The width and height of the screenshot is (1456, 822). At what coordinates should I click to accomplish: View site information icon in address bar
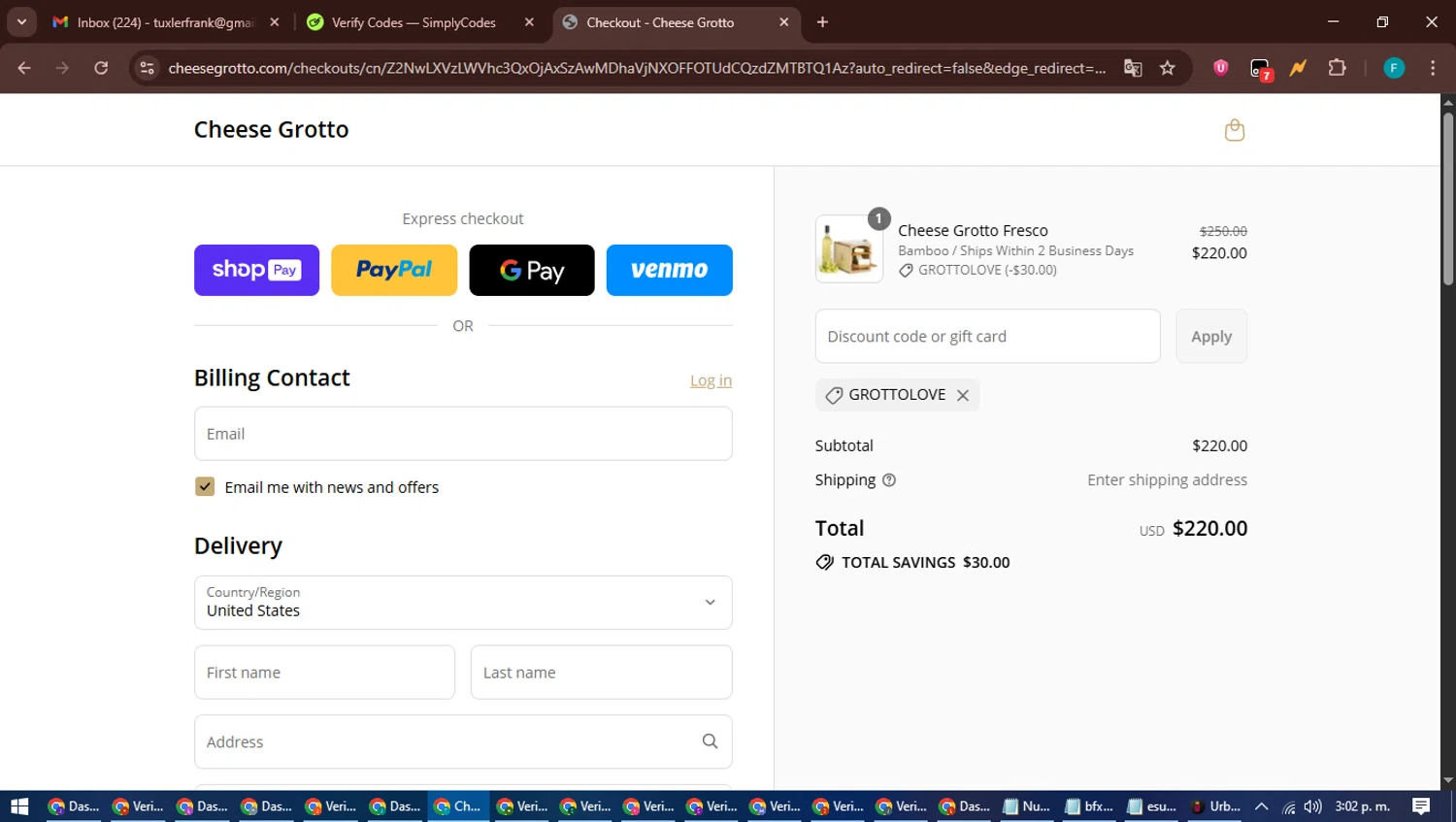(147, 68)
